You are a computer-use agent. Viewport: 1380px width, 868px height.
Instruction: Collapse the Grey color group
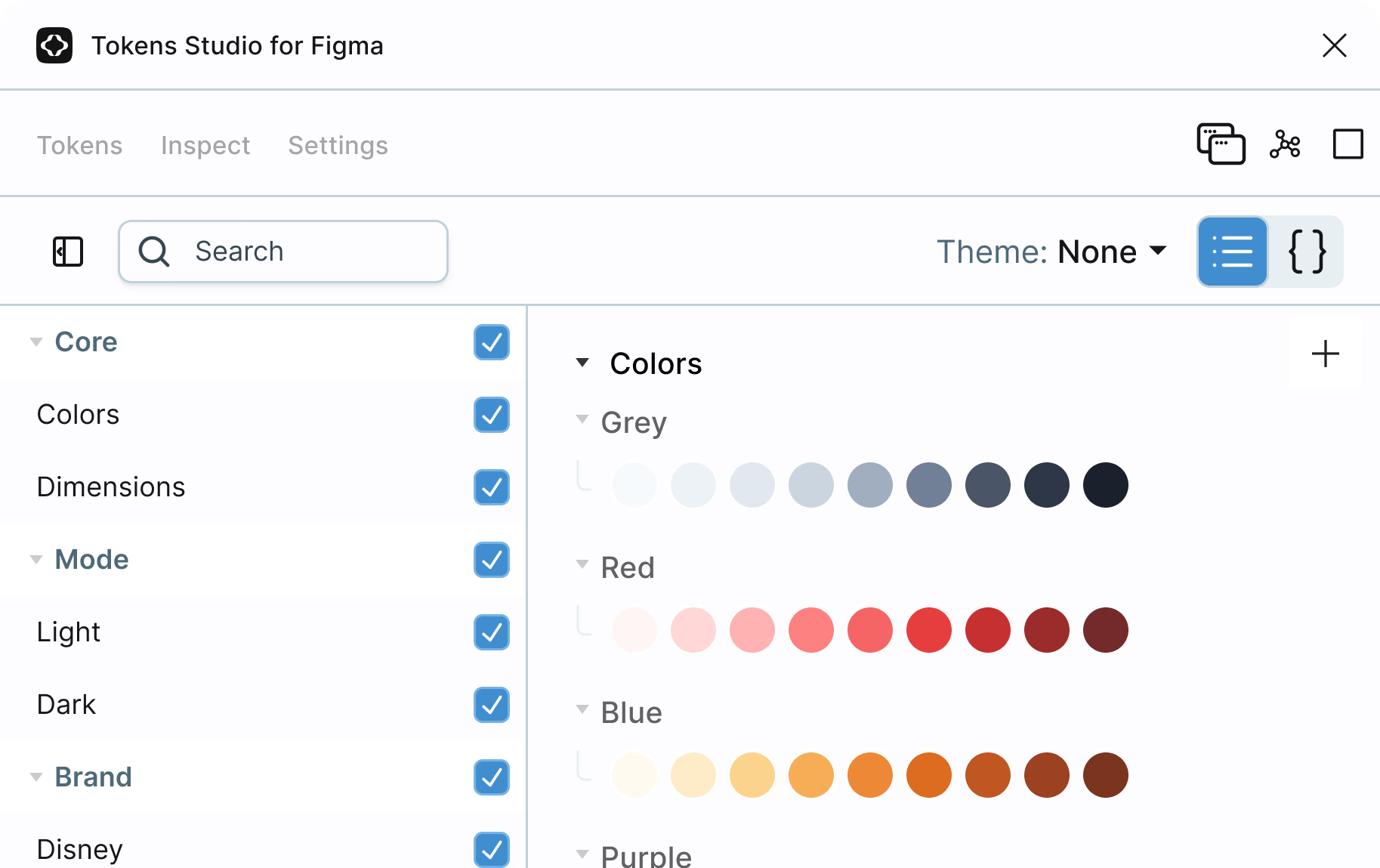coord(582,419)
